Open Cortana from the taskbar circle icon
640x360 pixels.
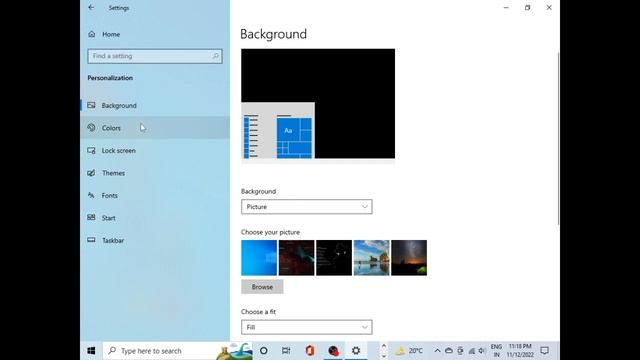(x=264, y=351)
